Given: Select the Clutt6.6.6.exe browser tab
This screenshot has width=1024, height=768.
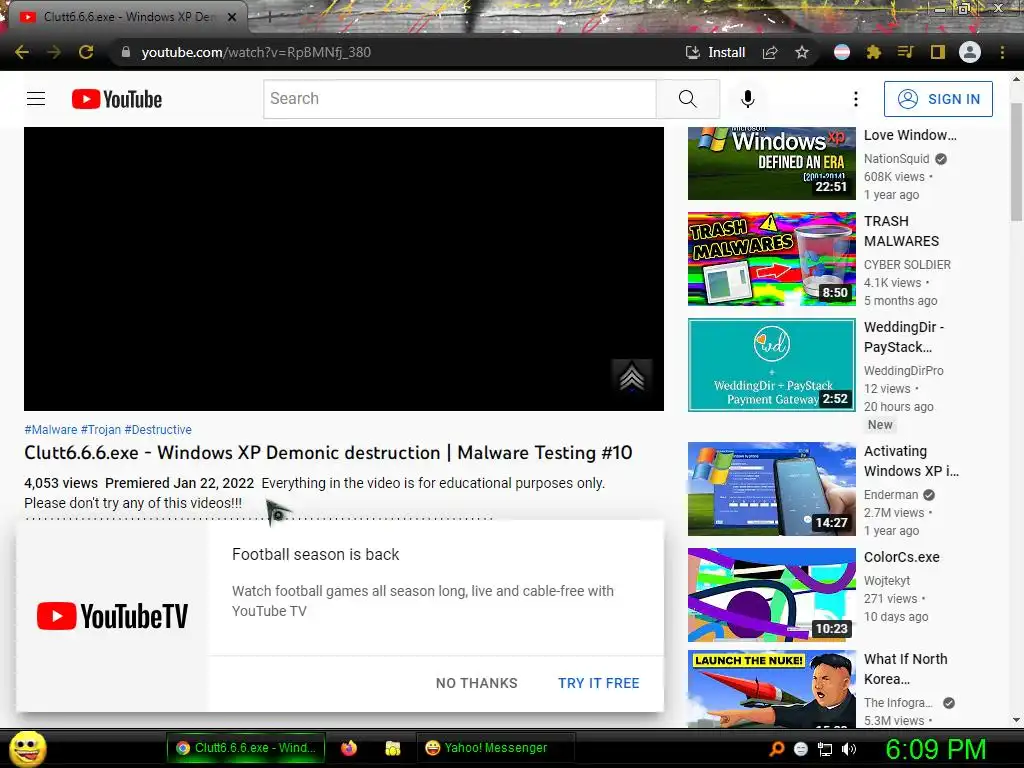Looking at the screenshot, I should click(x=127, y=17).
